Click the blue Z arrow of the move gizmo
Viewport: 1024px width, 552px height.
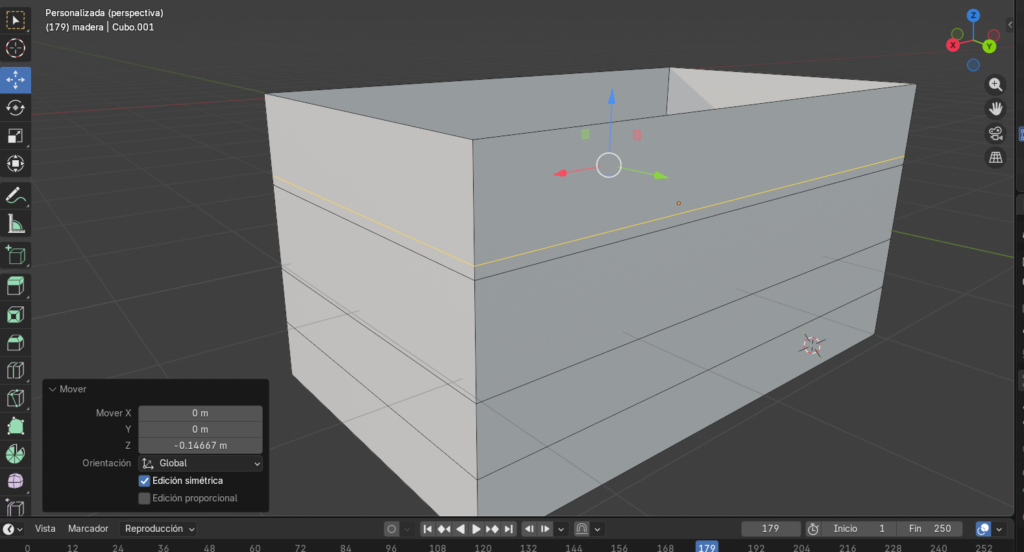click(611, 98)
